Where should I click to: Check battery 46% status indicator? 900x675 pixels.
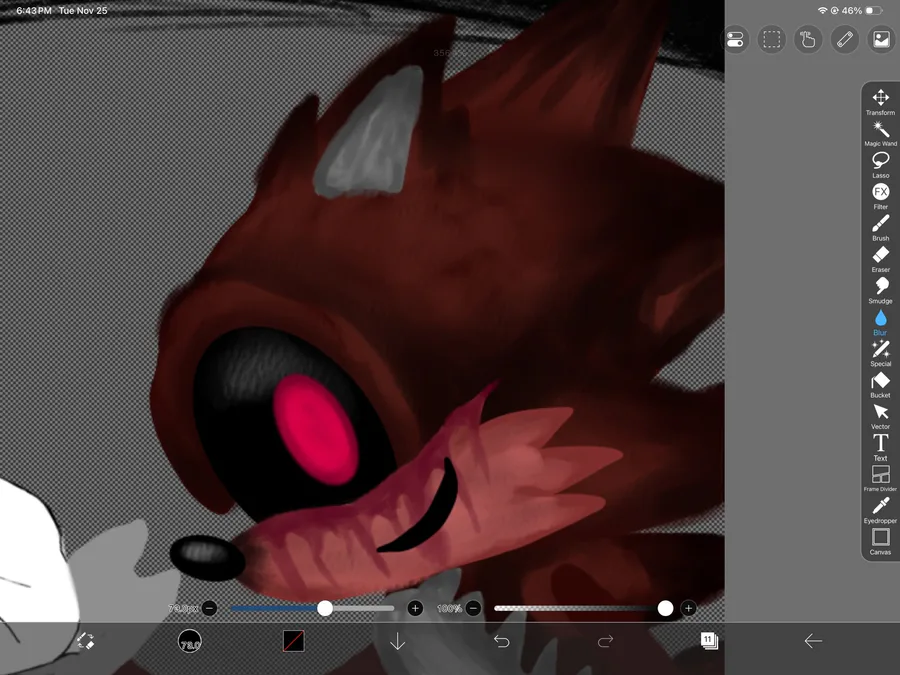coord(861,10)
